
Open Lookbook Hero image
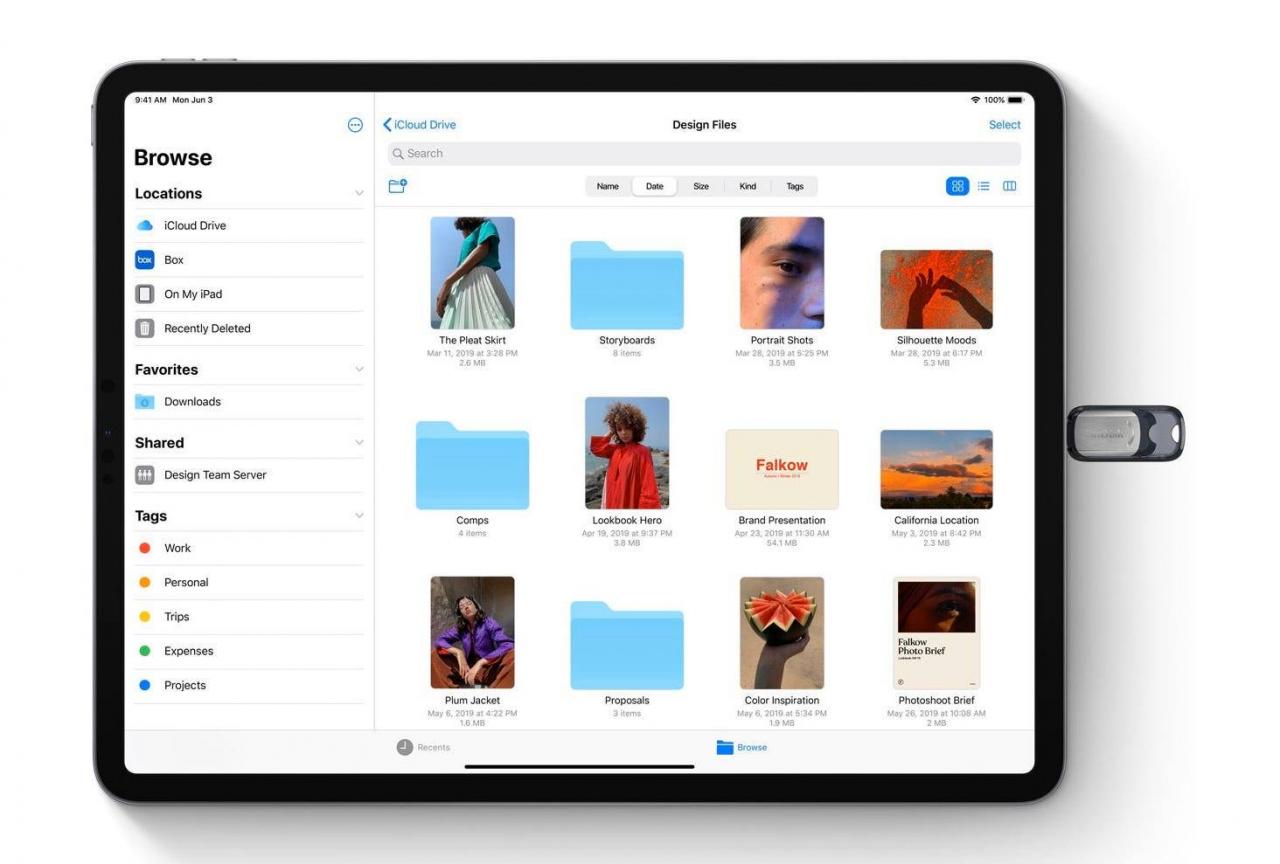(627, 453)
